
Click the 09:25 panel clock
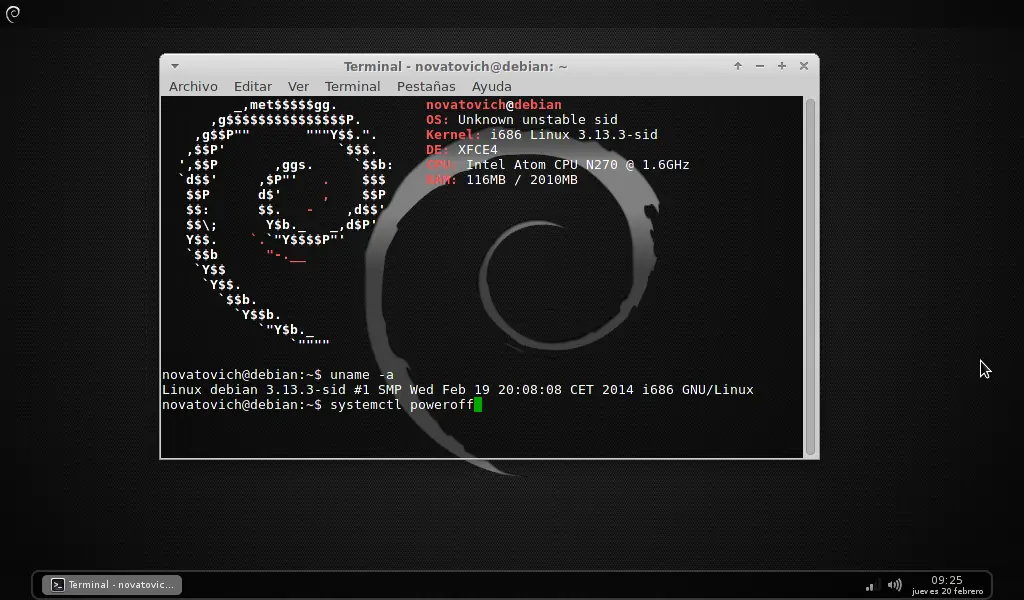(947, 580)
